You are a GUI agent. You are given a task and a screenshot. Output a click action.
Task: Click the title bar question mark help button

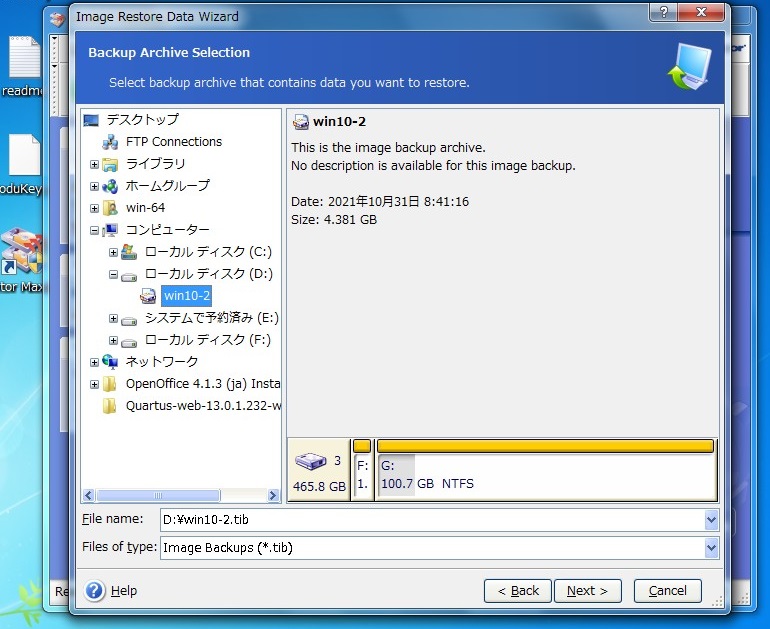click(x=663, y=12)
